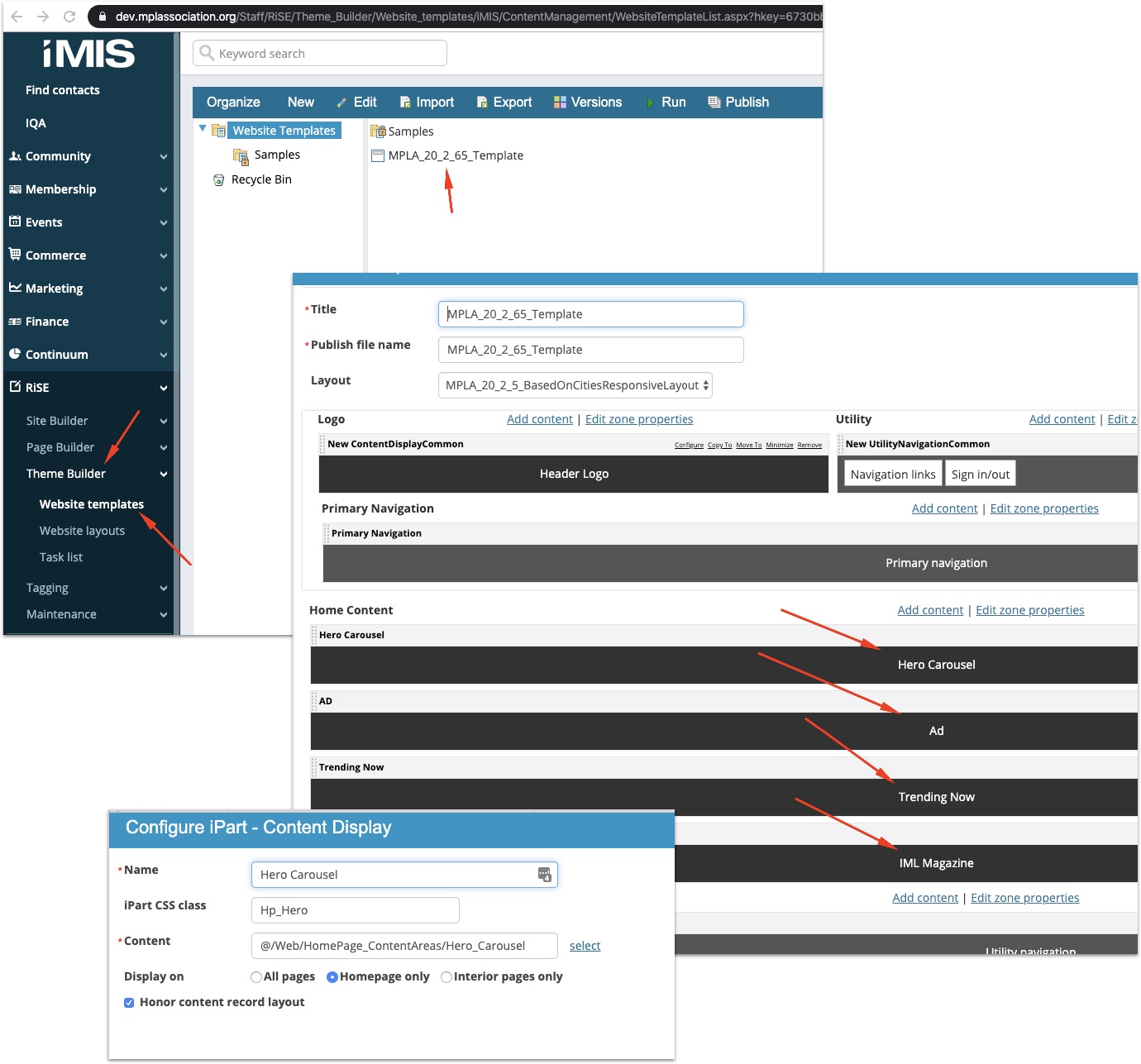Click Edit zone properties in Logo zone
The width and height of the screenshot is (1141, 1064).
point(639,419)
